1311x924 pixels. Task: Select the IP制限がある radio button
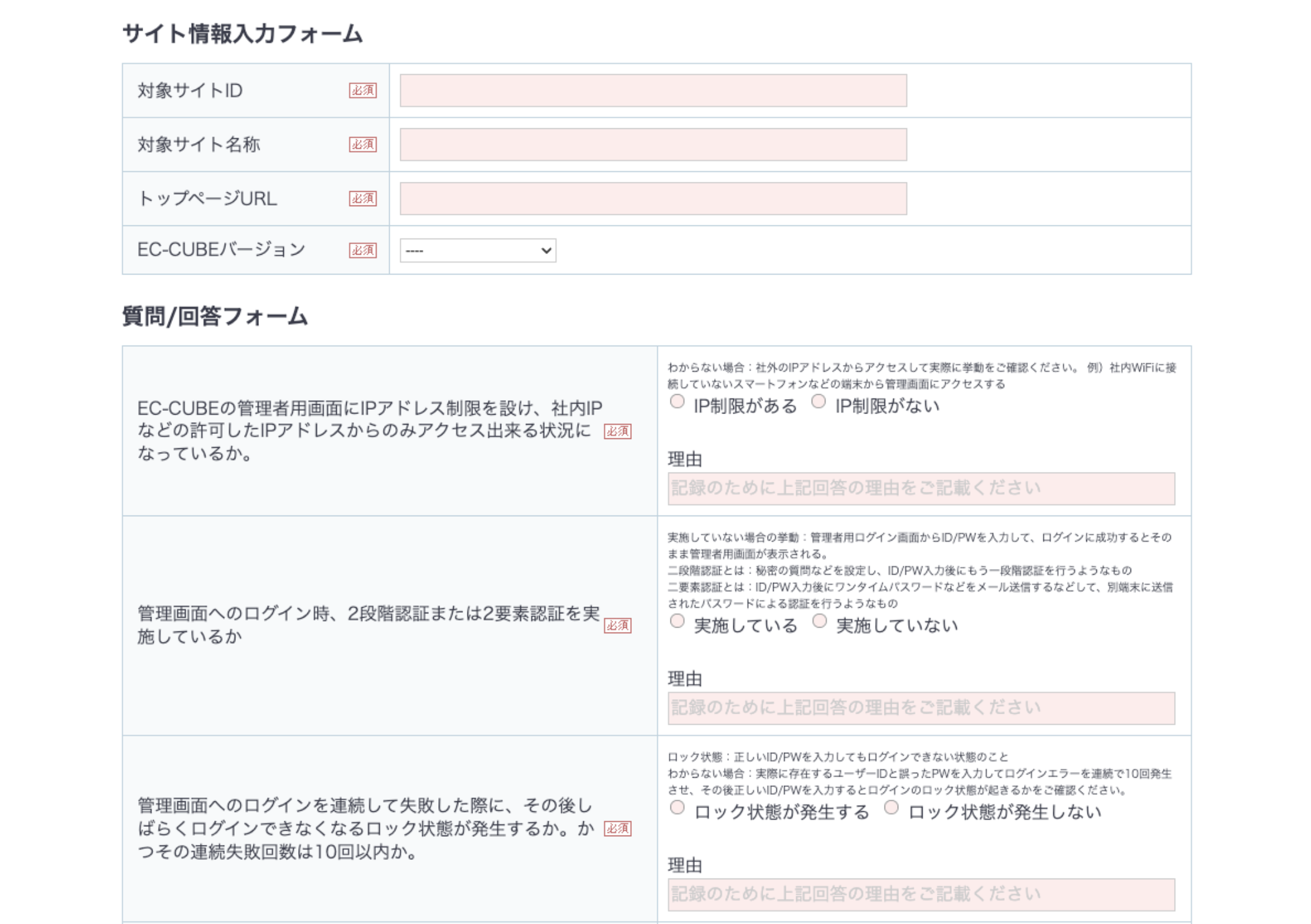(677, 402)
